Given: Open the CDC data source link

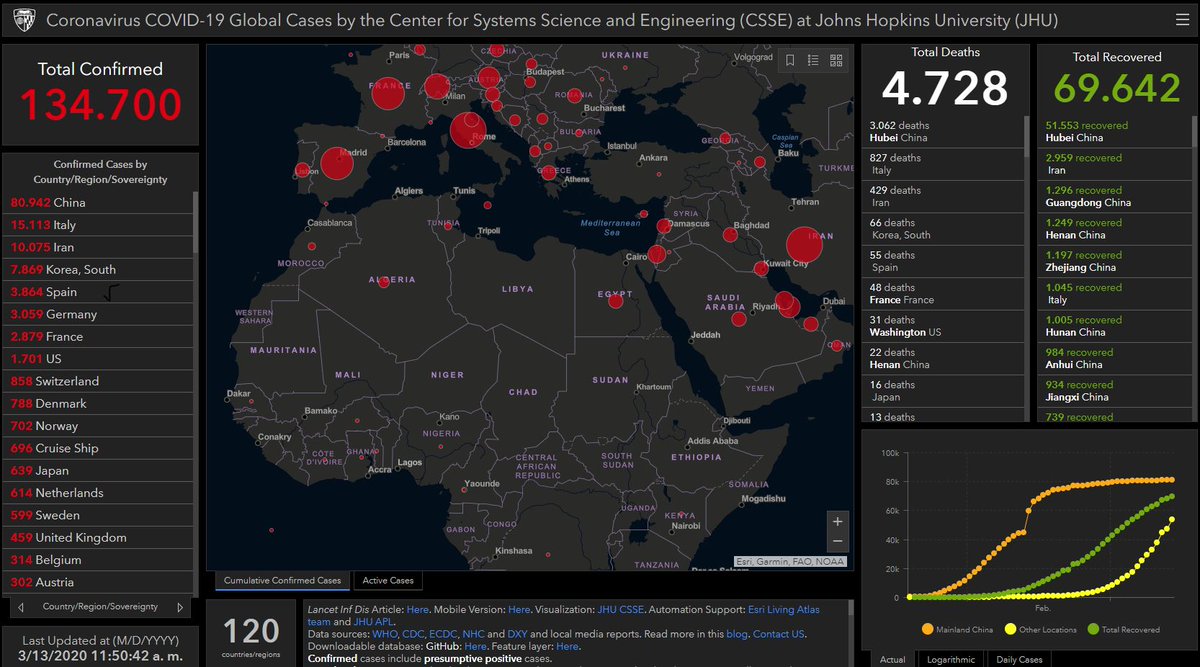Looking at the screenshot, I should [415, 634].
